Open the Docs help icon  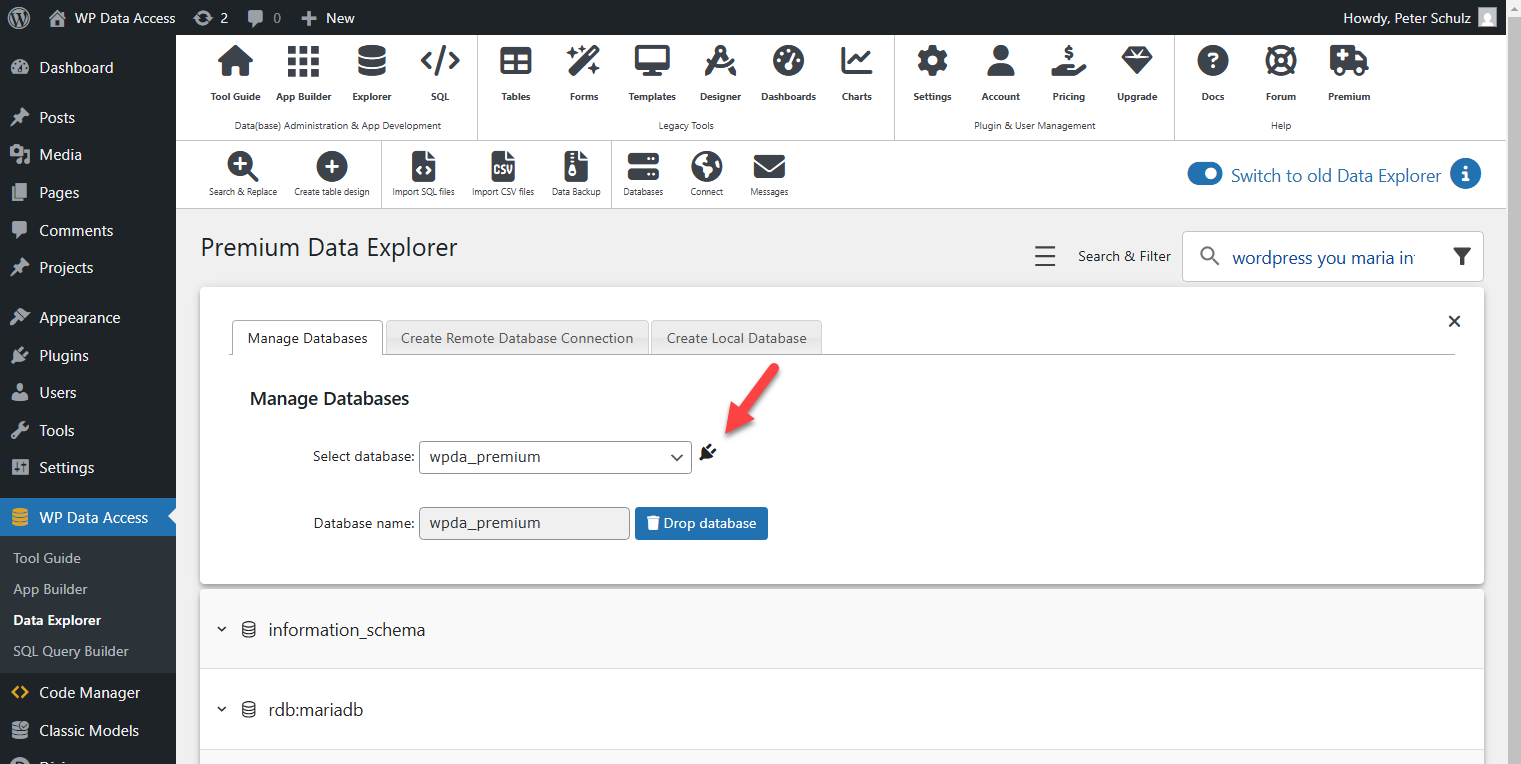tap(1212, 61)
